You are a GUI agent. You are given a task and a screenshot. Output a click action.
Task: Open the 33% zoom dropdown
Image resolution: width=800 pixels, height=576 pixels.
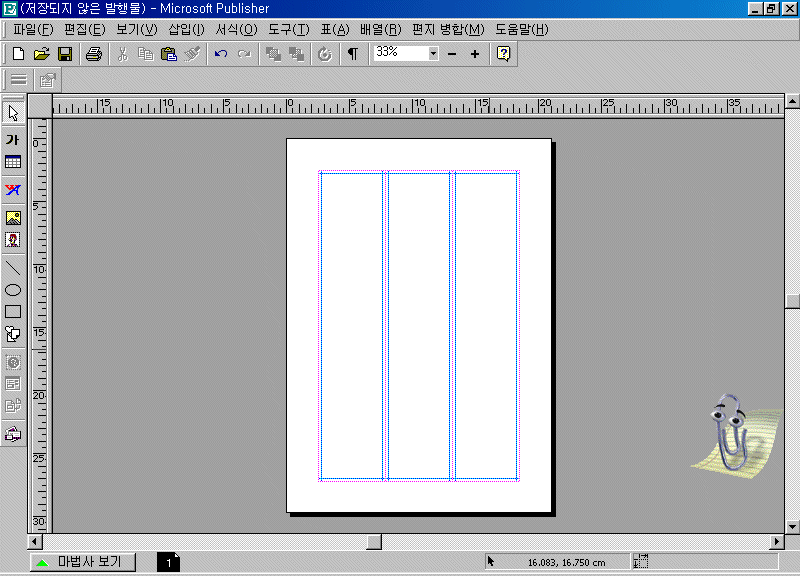(x=433, y=53)
